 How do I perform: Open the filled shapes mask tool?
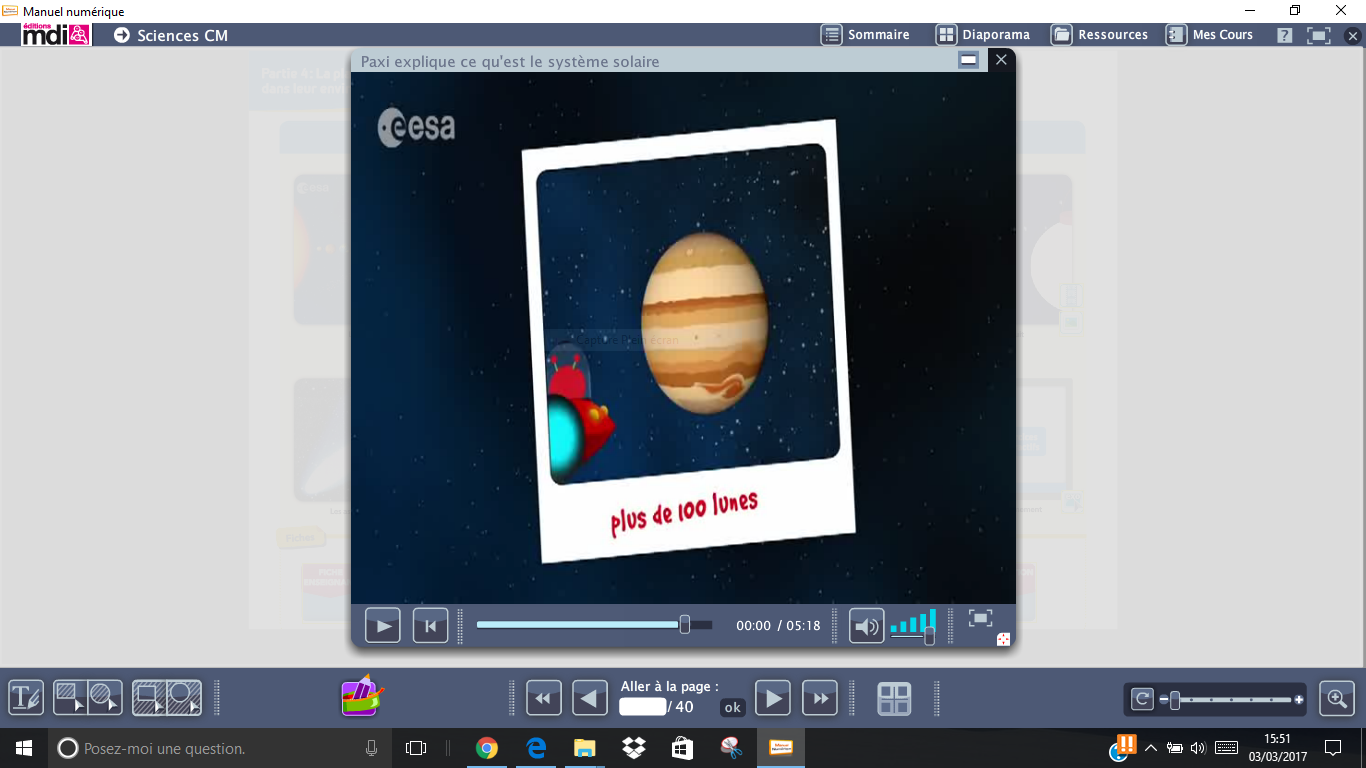tap(88, 697)
